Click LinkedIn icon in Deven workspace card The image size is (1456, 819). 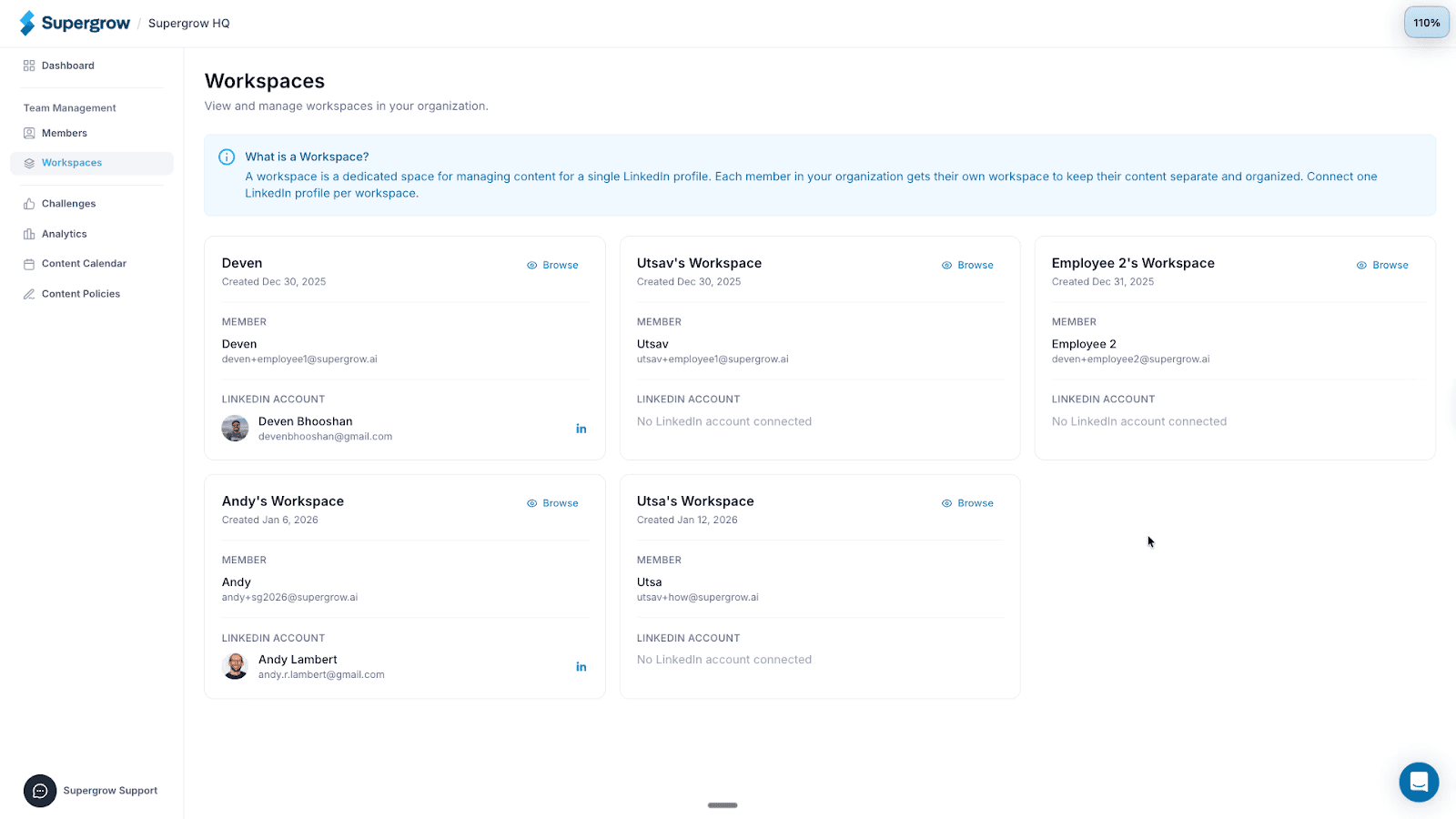581,429
